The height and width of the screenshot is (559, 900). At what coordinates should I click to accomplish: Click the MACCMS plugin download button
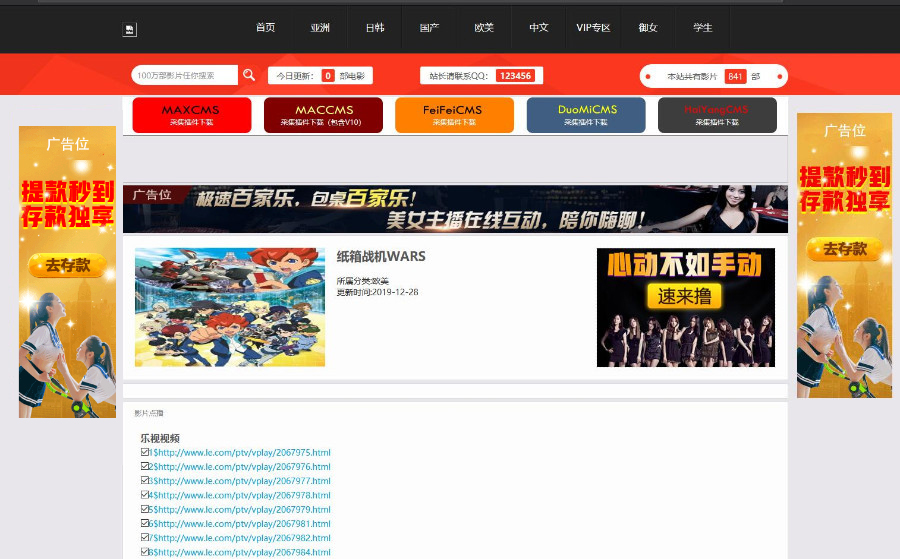pos(323,115)
